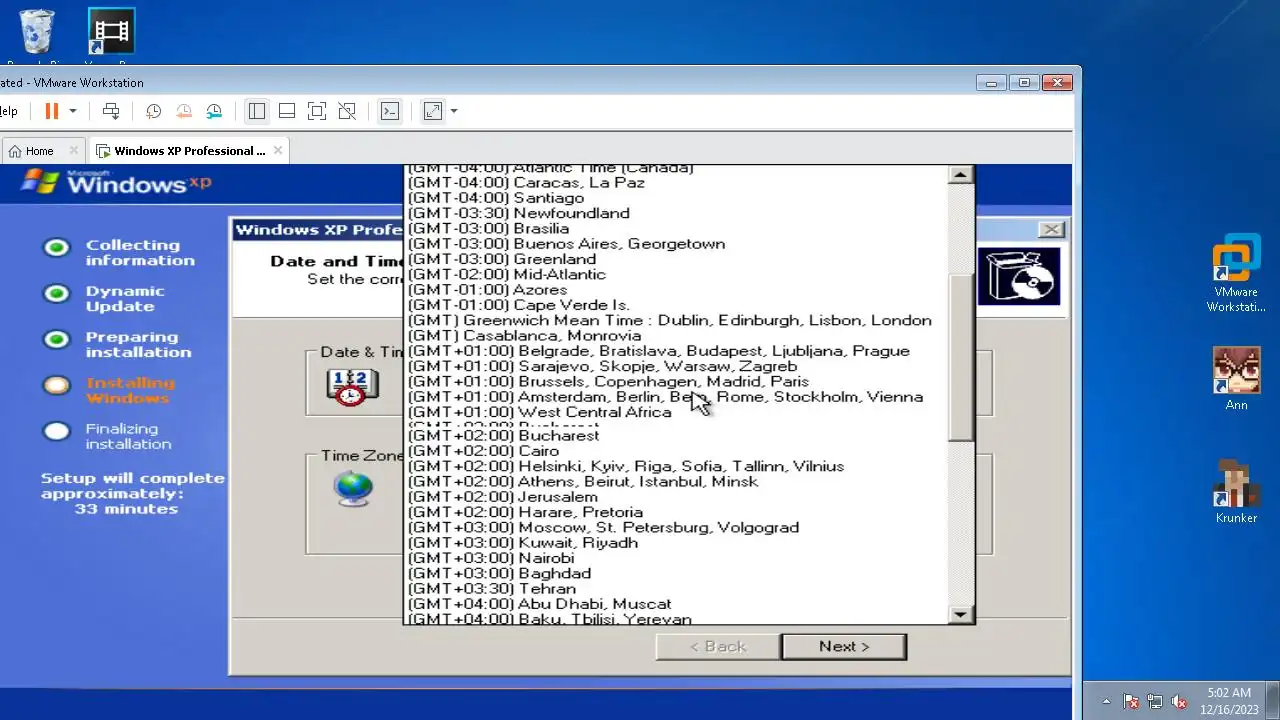Close the Home tab
The height and width of the screenshot is (720, 1280).
coord(74,151)
